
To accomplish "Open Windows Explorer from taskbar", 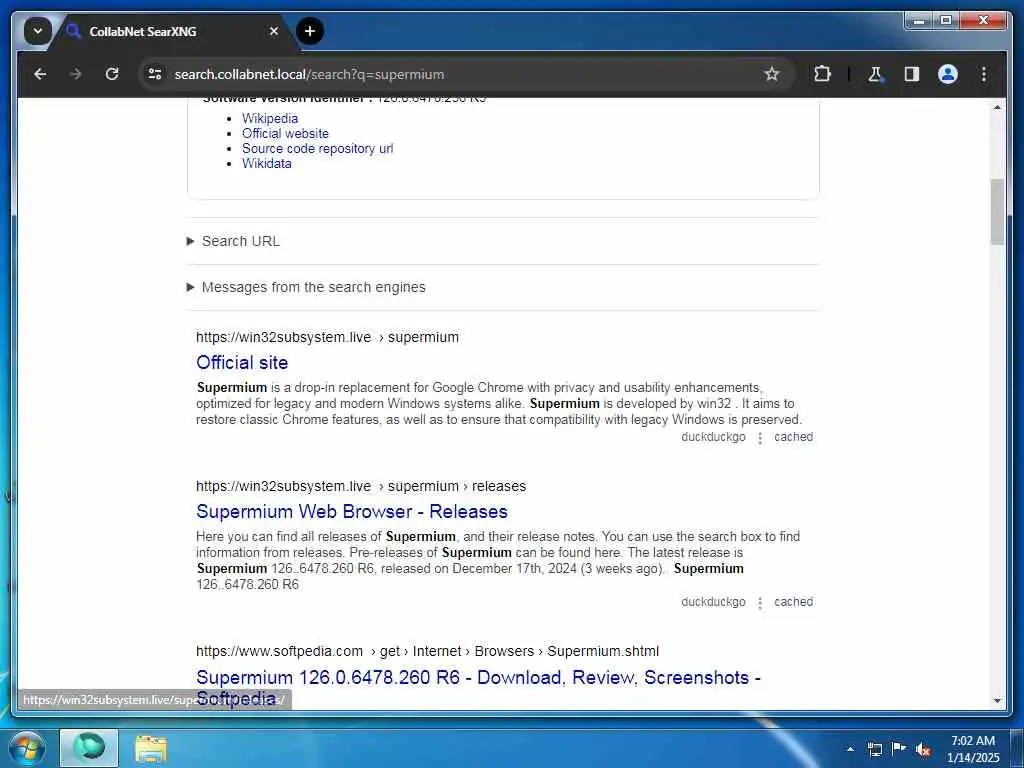I will (151, 749).
